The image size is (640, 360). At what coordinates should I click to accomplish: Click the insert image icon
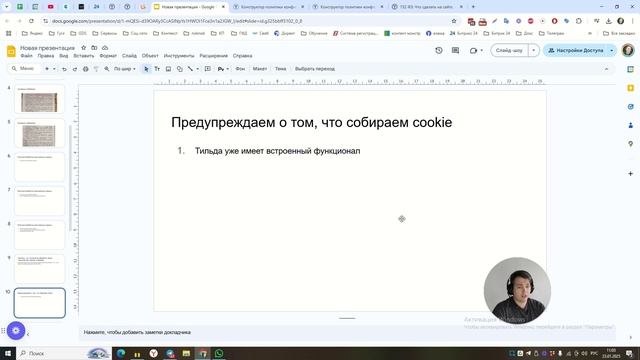[168, 69]
